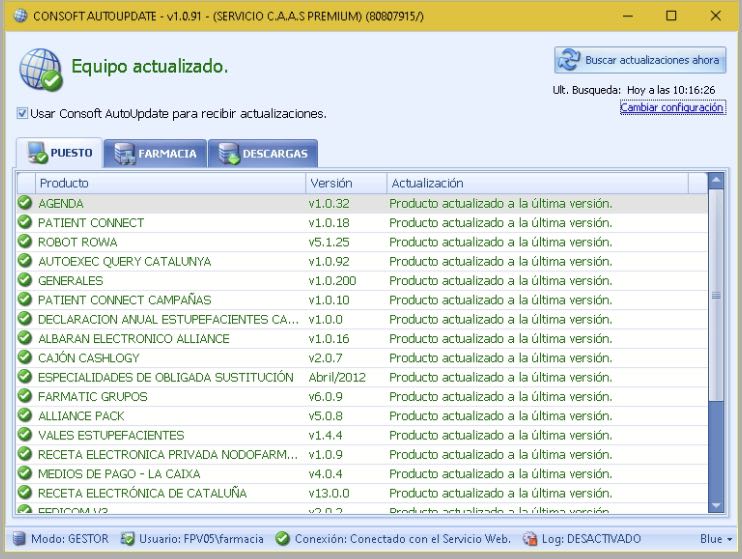This screenshot has width=742, height=559.
Task: Click Modo: GESTOR status text
Action: point(70,539)
